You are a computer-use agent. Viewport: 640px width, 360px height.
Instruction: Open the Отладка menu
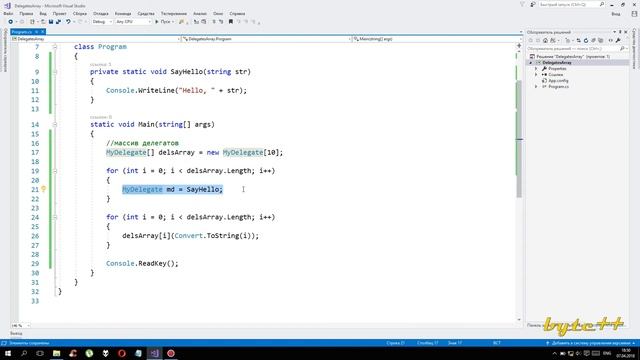pos(101,13)
